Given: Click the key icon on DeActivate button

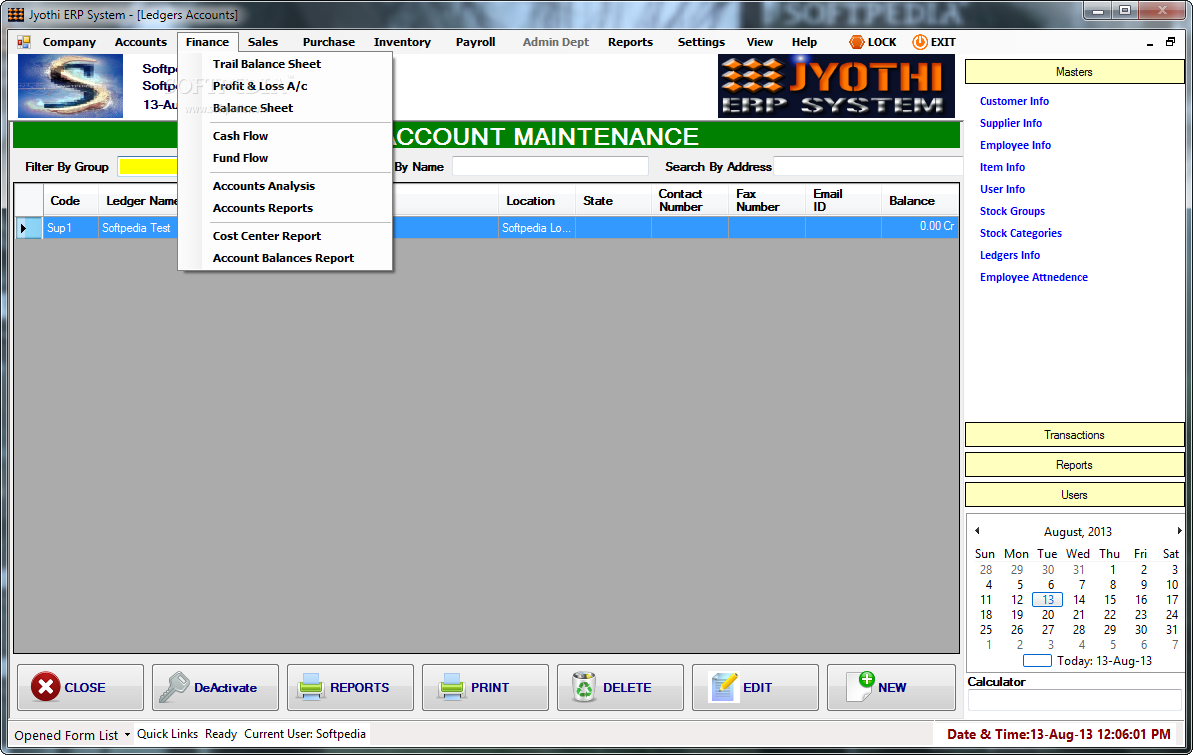Looking at the screenshot, I should (x=173, y=687).
